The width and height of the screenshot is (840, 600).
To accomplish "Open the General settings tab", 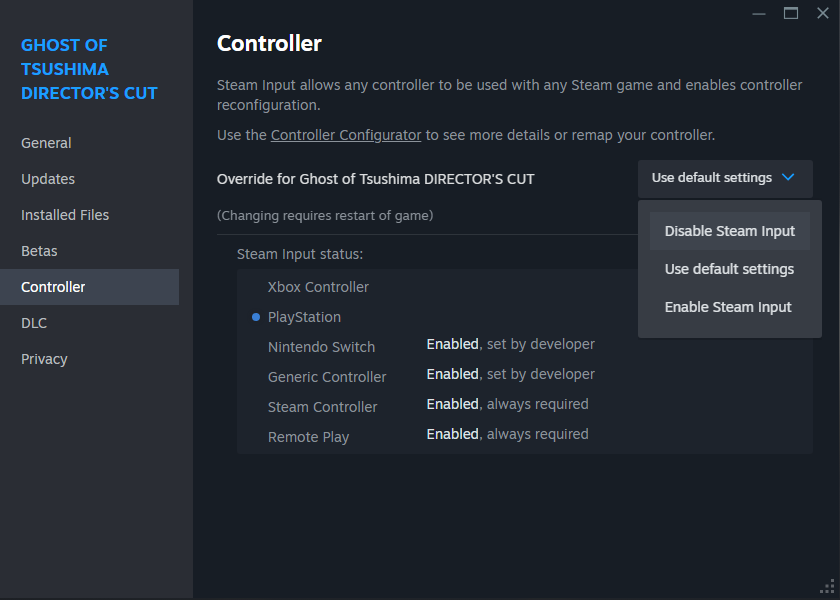I will [x=46, y=143].
